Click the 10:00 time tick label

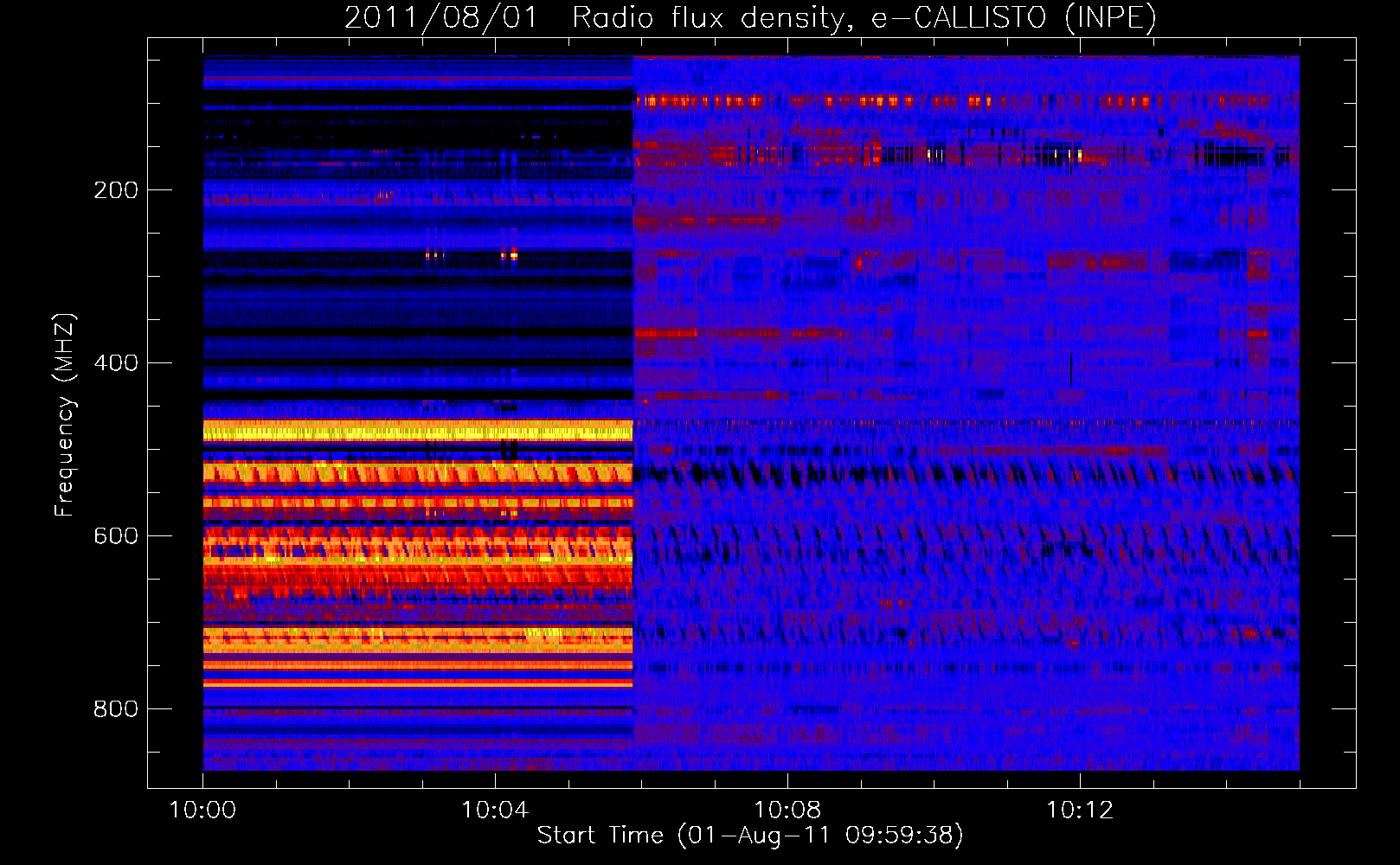(x=202, y=811)
